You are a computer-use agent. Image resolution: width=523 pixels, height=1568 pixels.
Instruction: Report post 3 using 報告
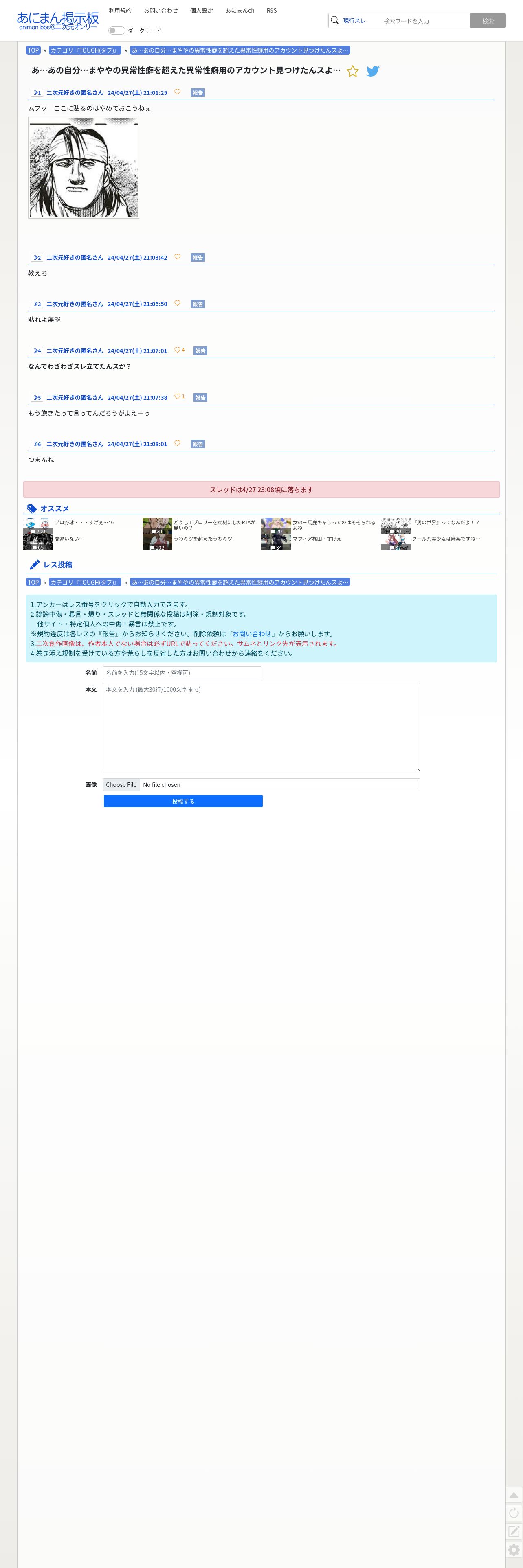[x=198, y=304]
